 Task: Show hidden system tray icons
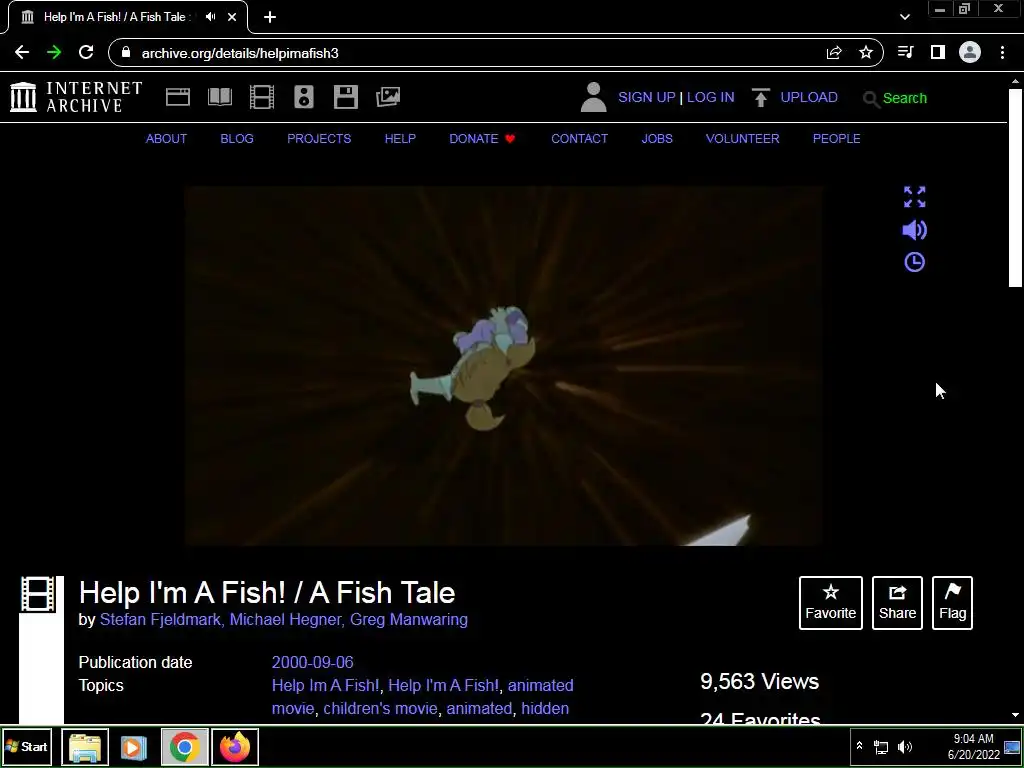pos(859,746)
